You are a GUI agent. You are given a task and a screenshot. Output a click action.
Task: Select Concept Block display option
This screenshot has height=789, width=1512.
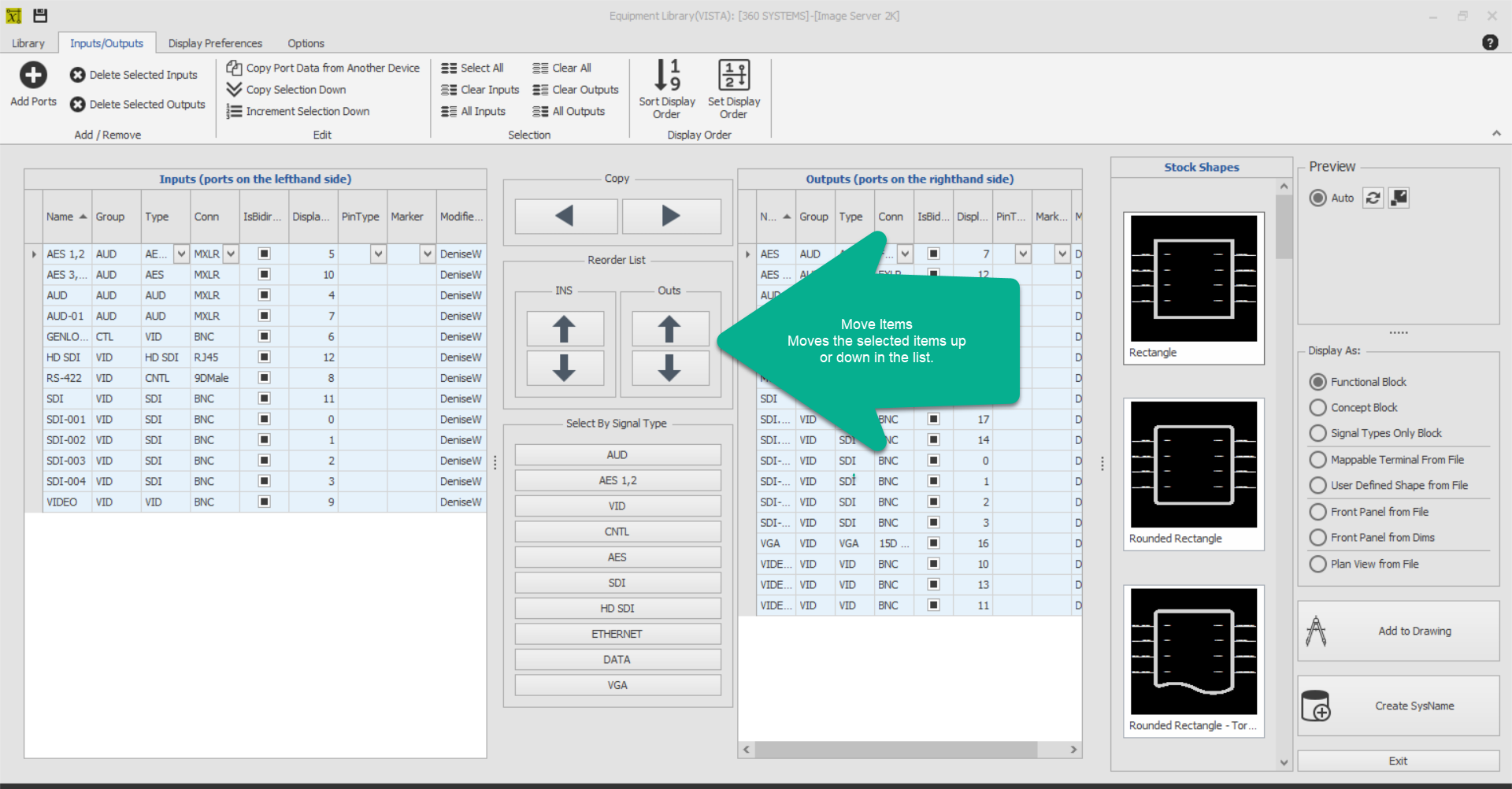pos(1317,408)
